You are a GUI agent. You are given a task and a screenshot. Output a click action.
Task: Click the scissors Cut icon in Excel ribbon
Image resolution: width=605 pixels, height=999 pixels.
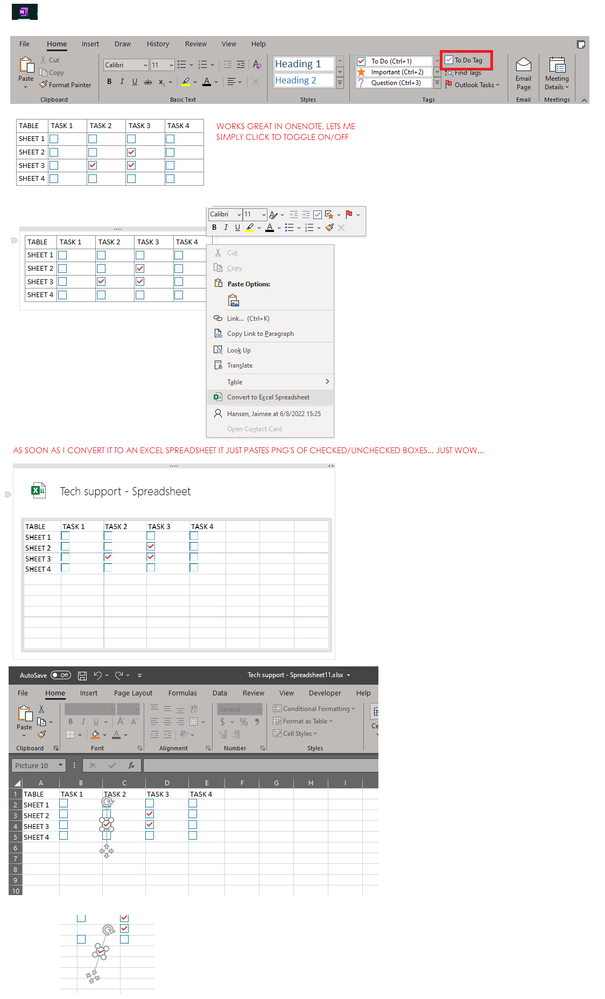click(41, 709)
